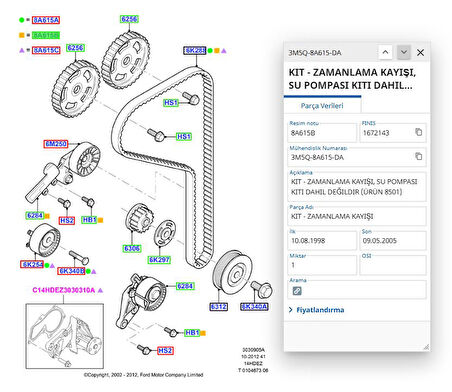Viewport: 452px width, 392px height.
Task: Select the HB1 callout beside bottom HS2
Action: coord(192,332)
